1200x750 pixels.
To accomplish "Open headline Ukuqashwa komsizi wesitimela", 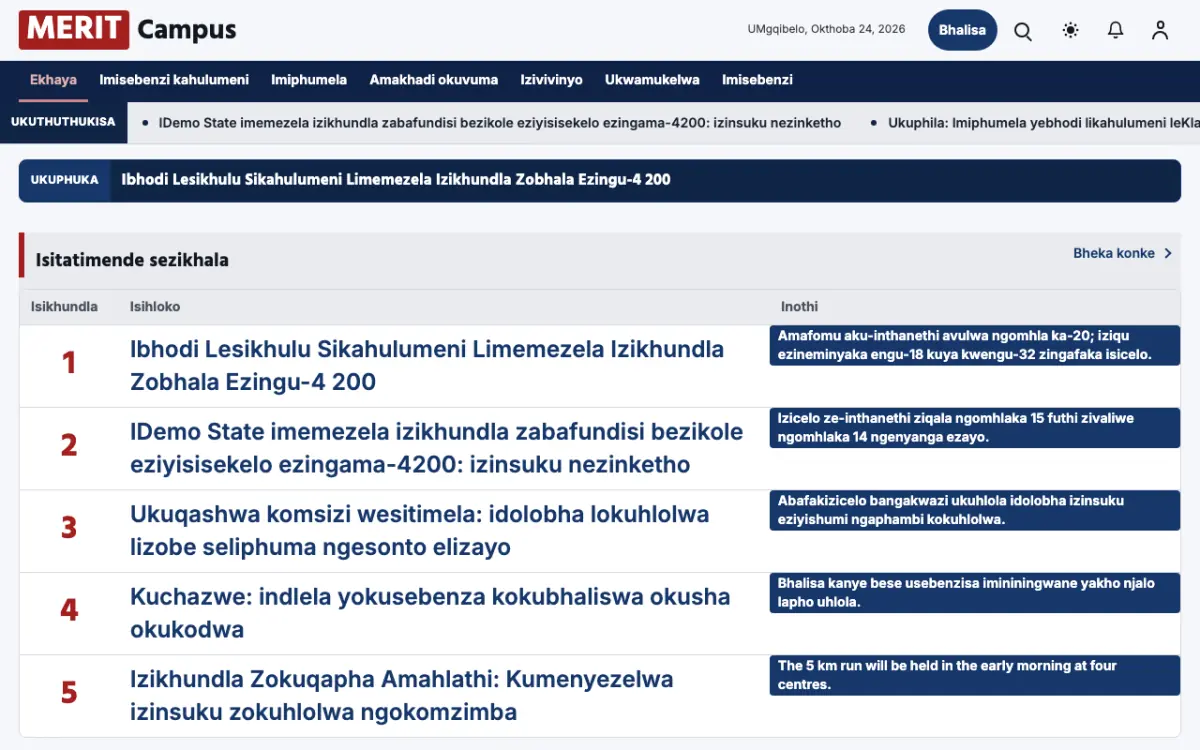I will 420,531.
